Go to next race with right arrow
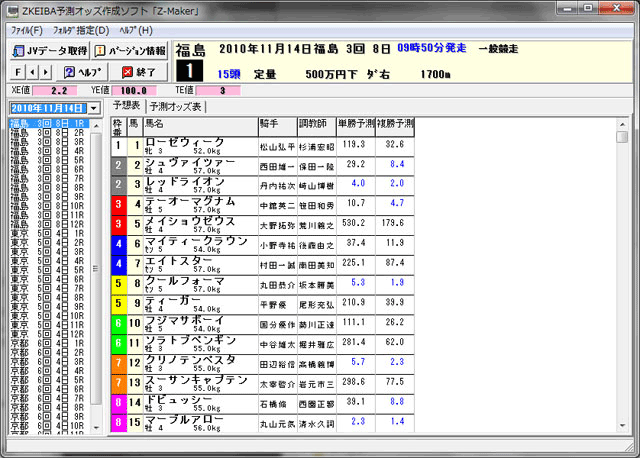Screen dimensions: 640x458 pyautogui.click(x=46, y=73)
